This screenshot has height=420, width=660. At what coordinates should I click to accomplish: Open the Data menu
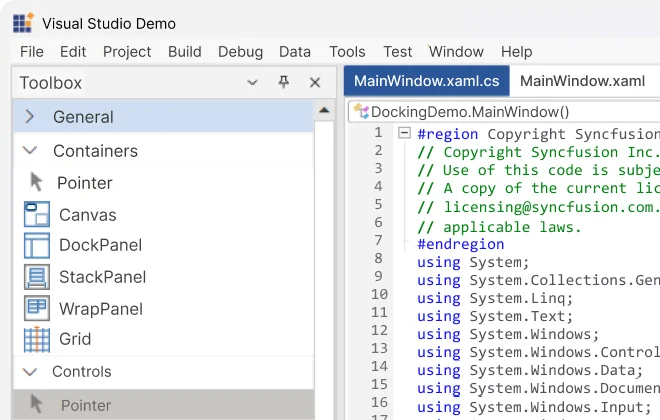click(x=295, y=52)
